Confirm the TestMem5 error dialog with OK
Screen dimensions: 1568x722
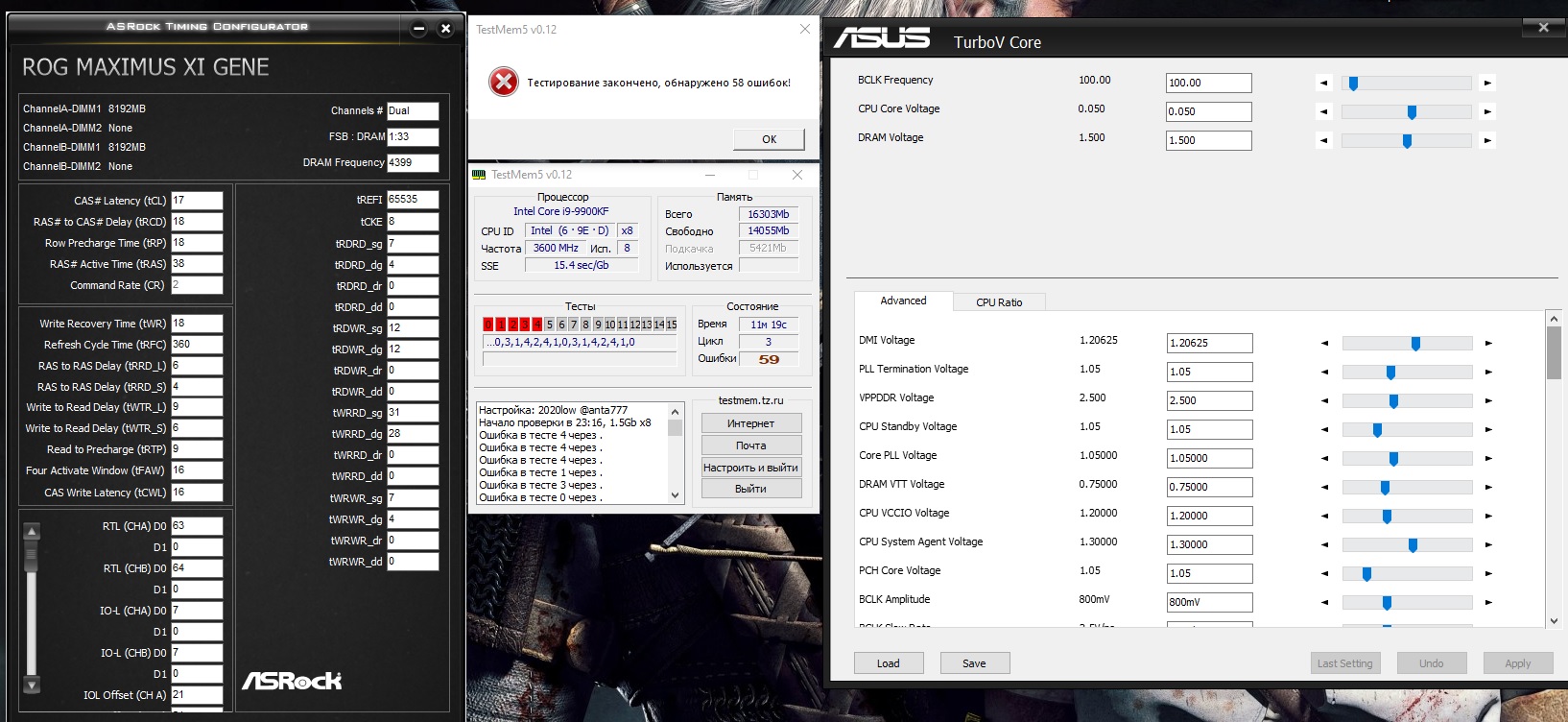click(769, 139)
